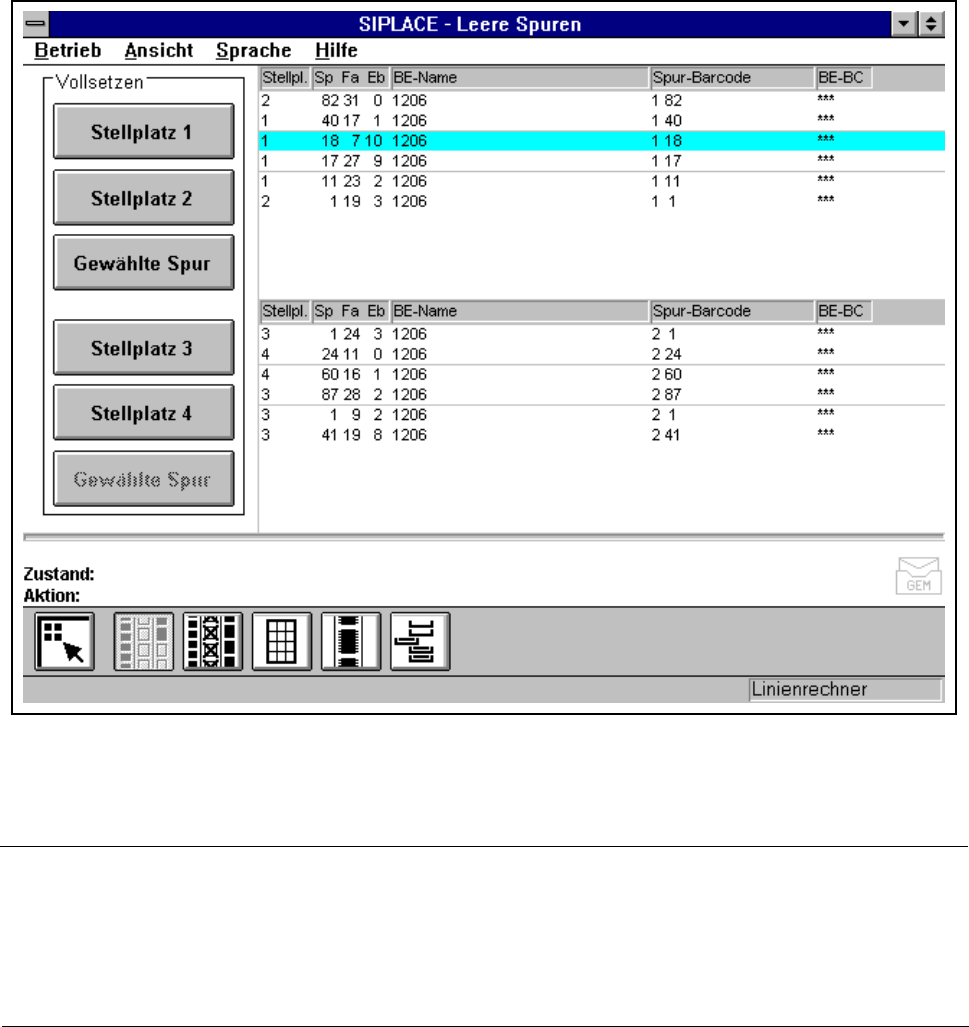Viewport: 969px width, 1027px height.
Task: Minimize window with the title bar down arrow
Action: tap(904, 24)
